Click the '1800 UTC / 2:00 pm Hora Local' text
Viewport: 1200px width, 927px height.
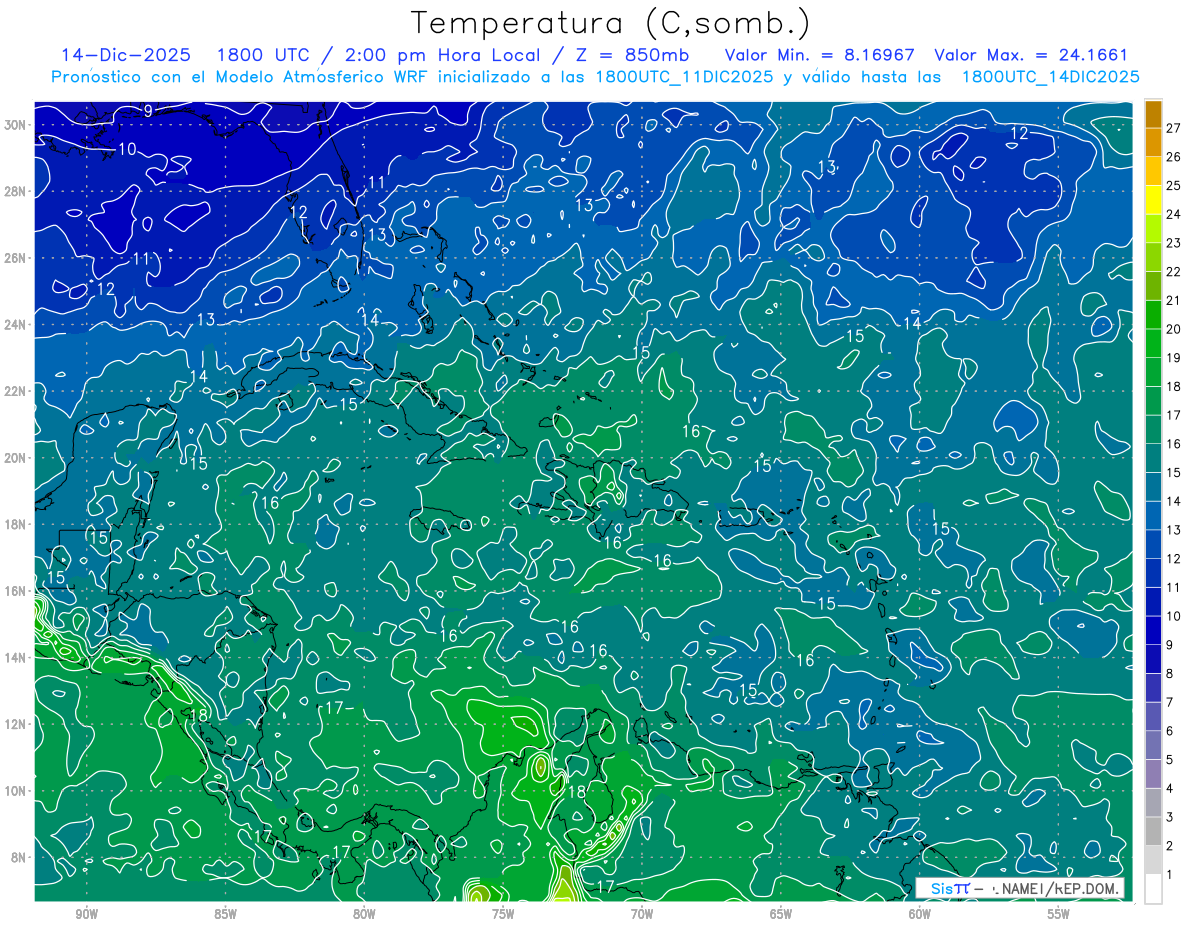coord(380,55)
